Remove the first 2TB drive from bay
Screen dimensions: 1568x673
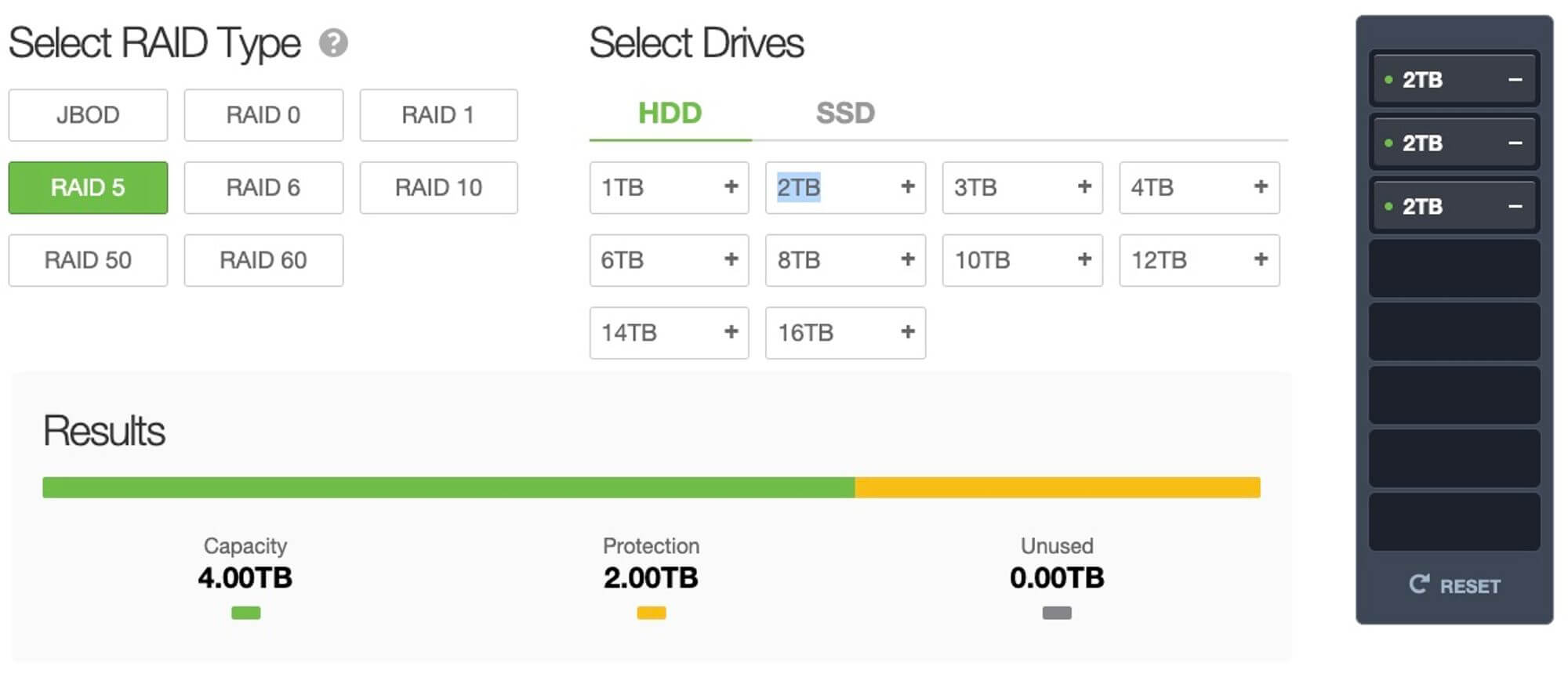click(1515, 79)
